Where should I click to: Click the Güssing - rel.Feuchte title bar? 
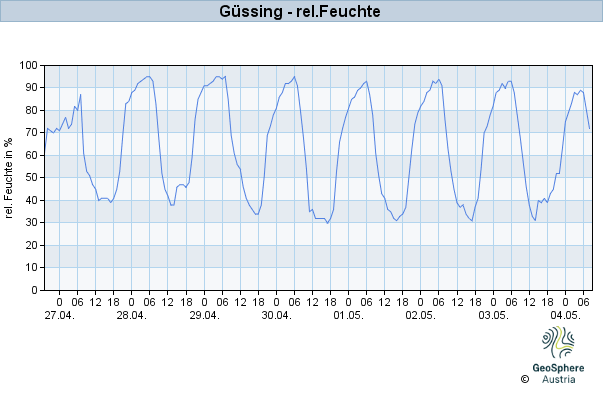pos(302,11)
